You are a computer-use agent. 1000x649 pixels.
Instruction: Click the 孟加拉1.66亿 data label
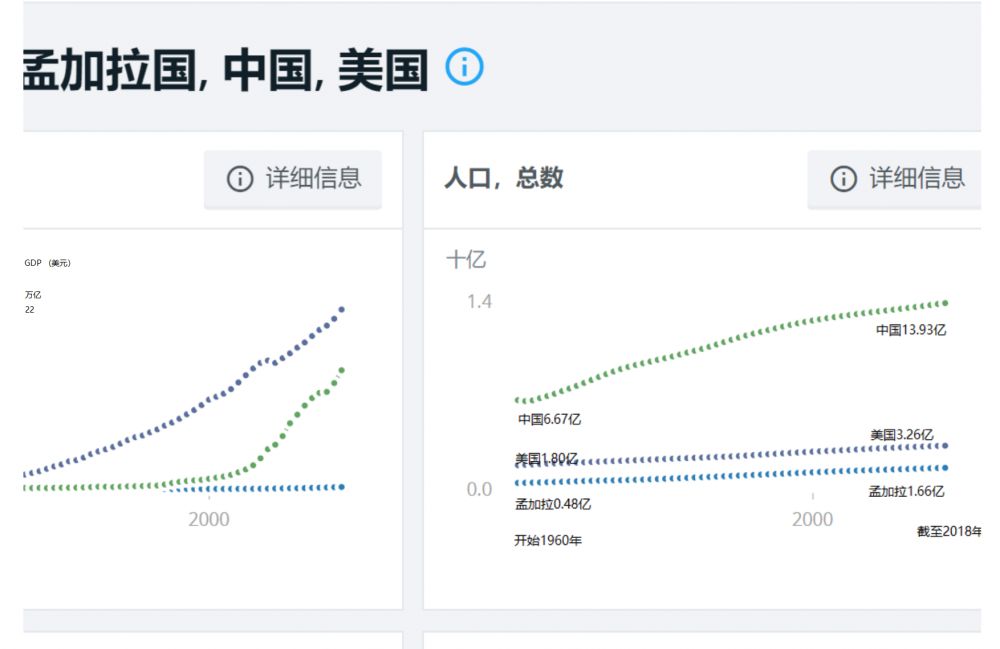[x=906, y=491]
